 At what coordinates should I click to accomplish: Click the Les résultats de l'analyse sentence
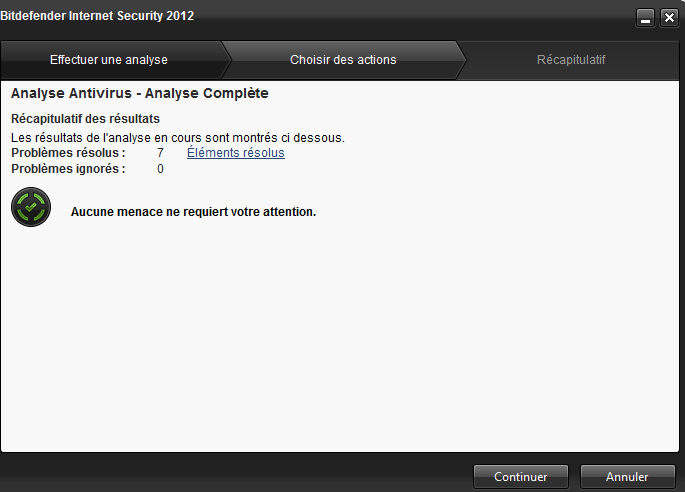tap(178, 138)
